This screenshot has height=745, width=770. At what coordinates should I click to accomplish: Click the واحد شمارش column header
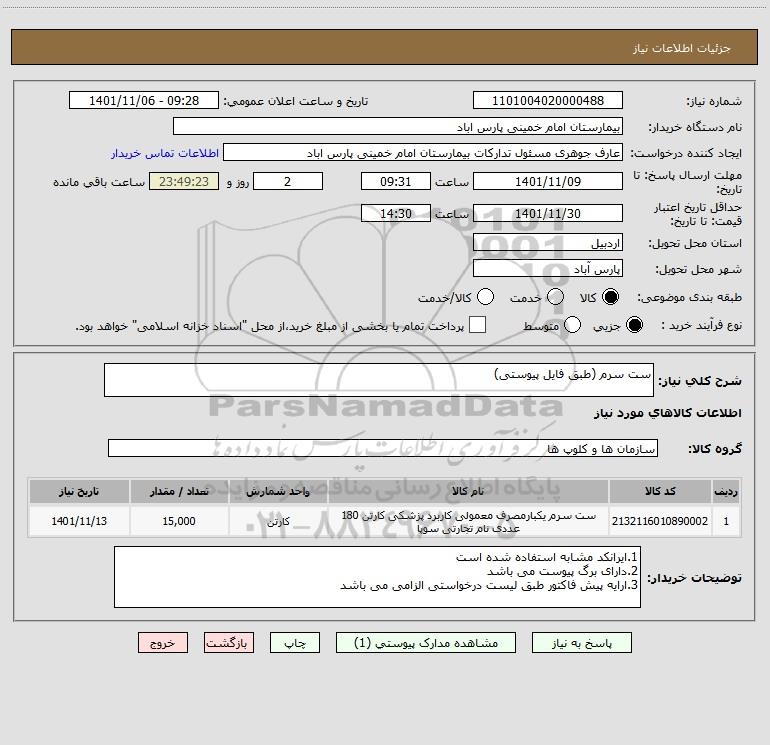coord(278,491)
